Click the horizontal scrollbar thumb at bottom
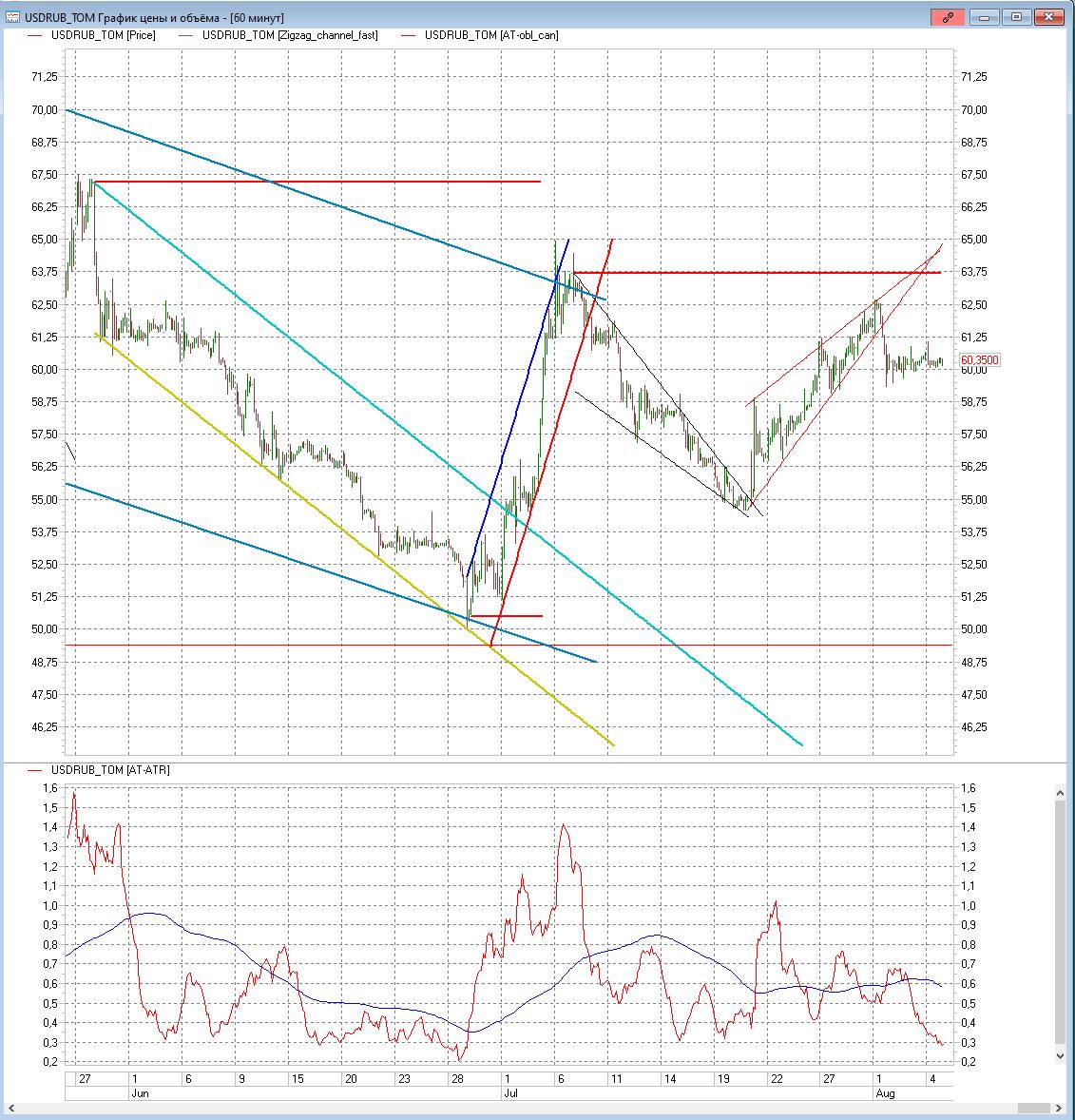1075x1120 pixels. [1035, 1109]
